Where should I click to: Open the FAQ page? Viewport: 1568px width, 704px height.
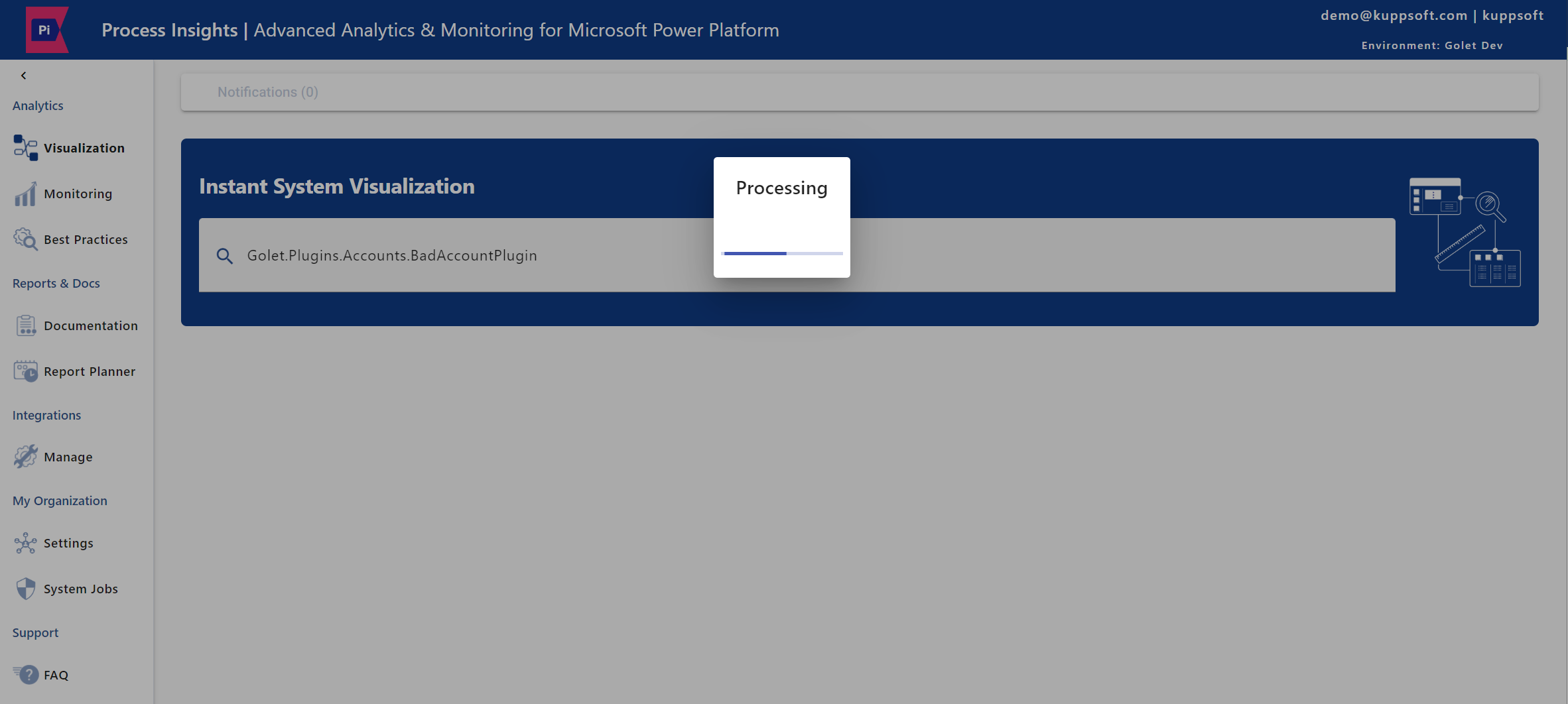tap(56, 675)
